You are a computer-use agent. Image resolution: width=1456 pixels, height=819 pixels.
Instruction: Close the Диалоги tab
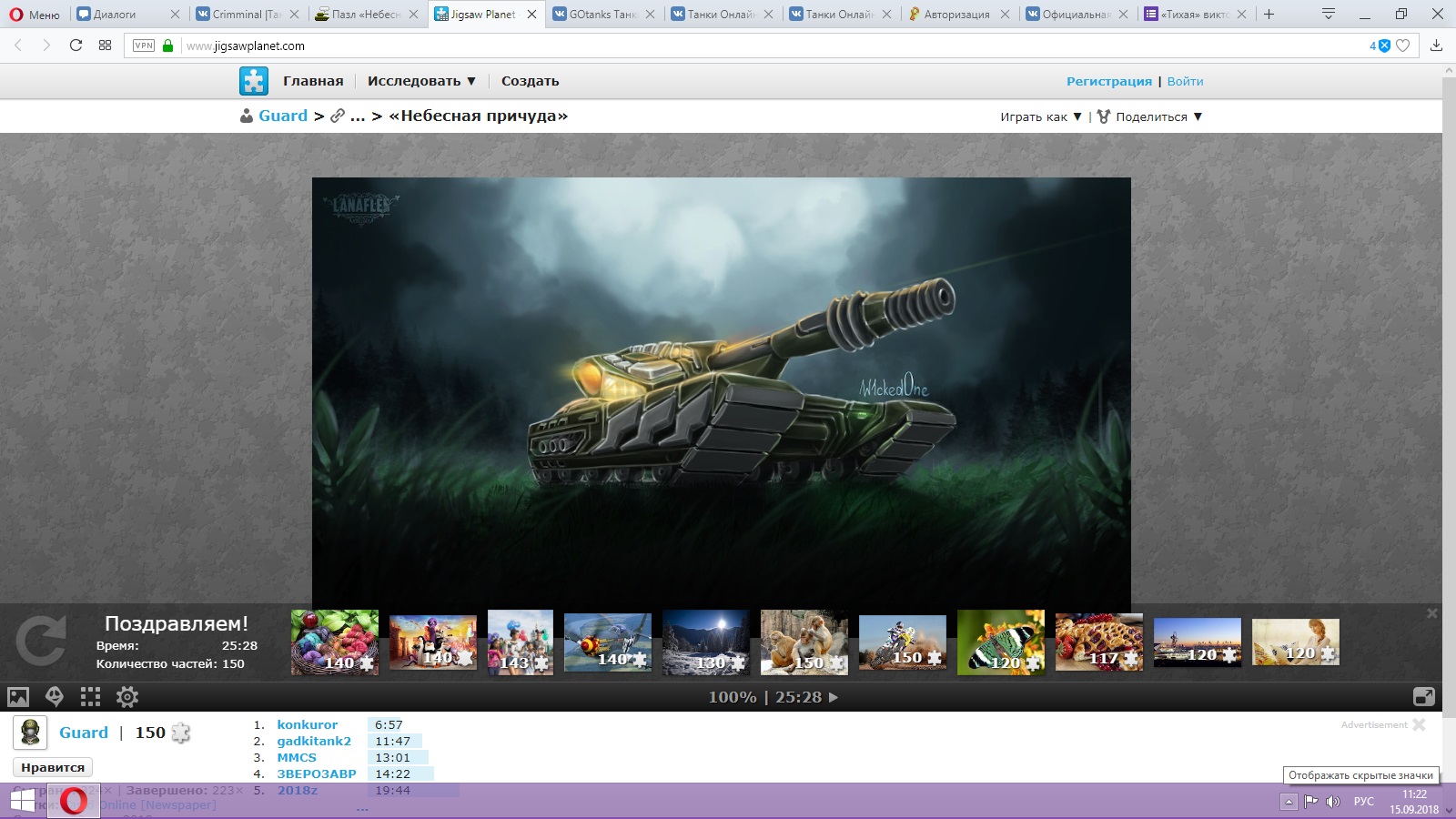coord(176,15)
